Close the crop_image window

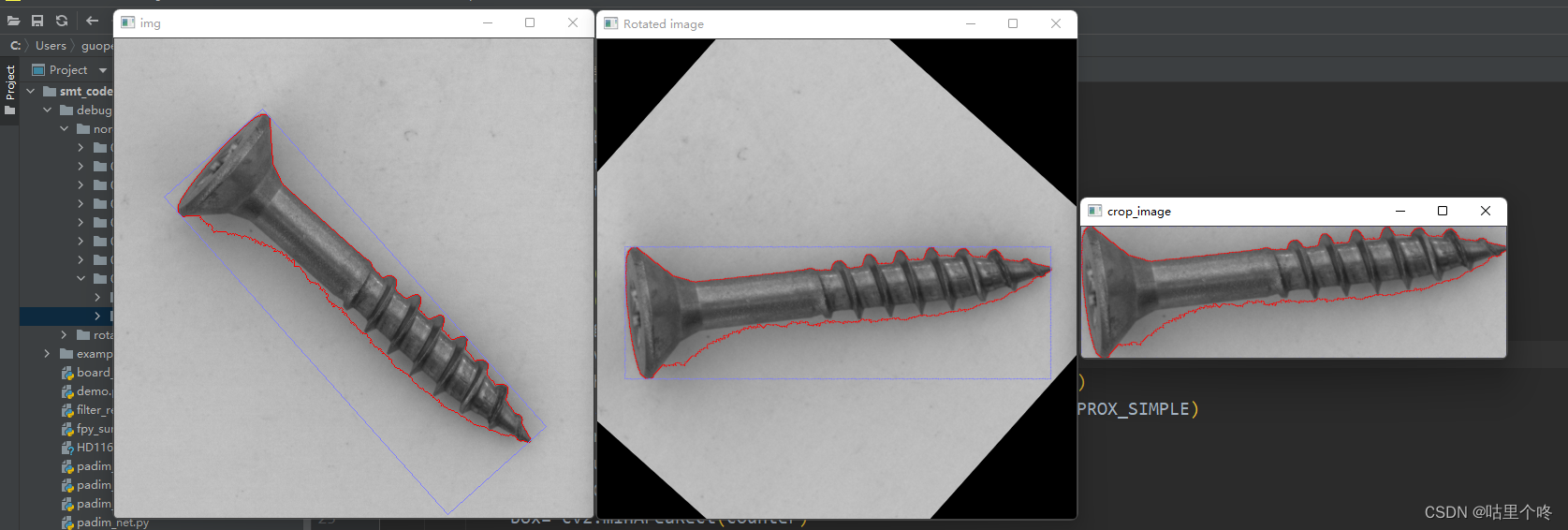[x=1486, y=211]
